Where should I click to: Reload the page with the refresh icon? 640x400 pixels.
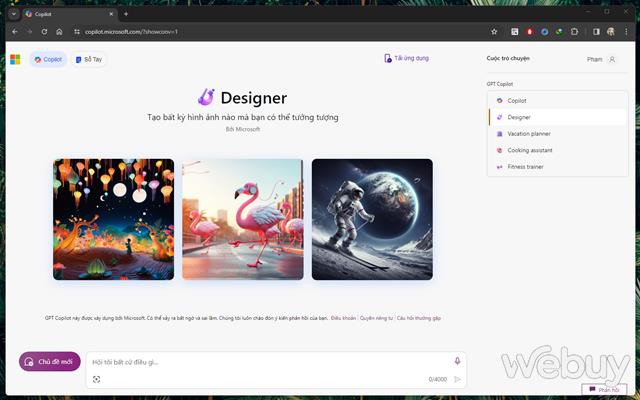(44, 31)
